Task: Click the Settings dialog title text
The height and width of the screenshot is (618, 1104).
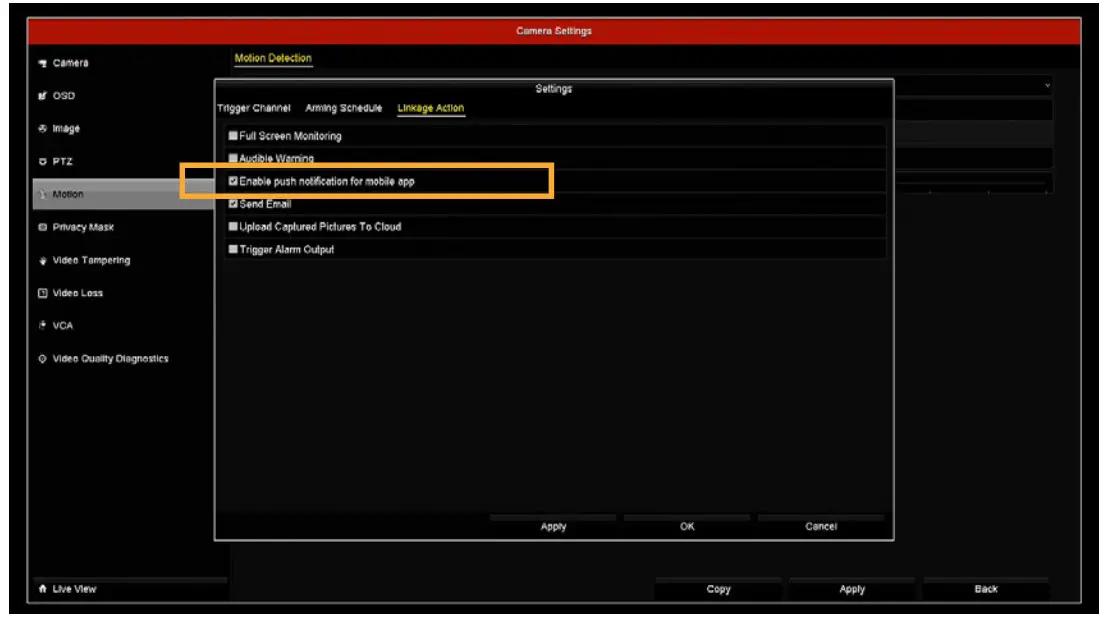Action: pyautogui.click(x=553, y=89)
